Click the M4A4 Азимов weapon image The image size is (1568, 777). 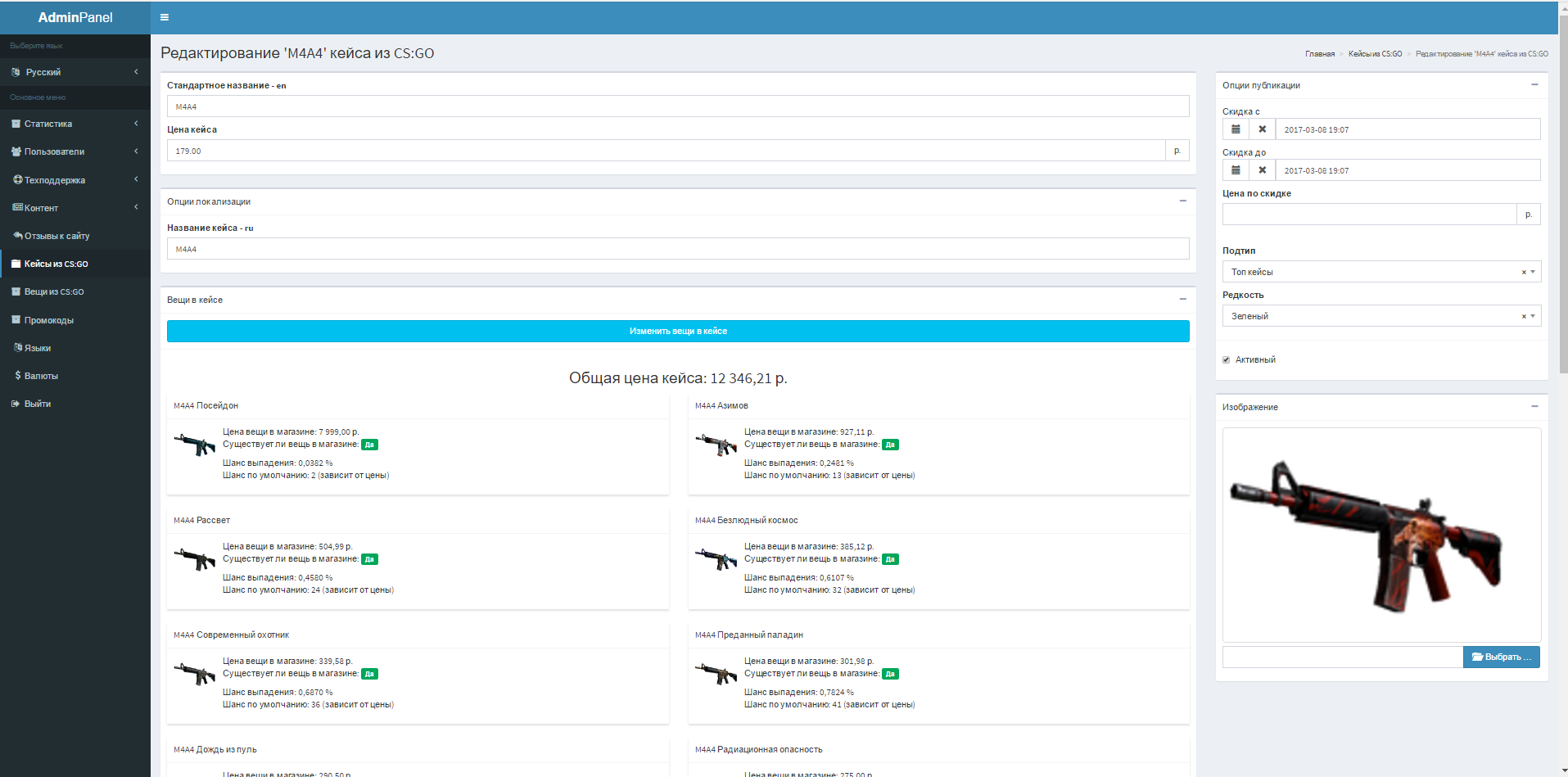[x=716, y=445]
